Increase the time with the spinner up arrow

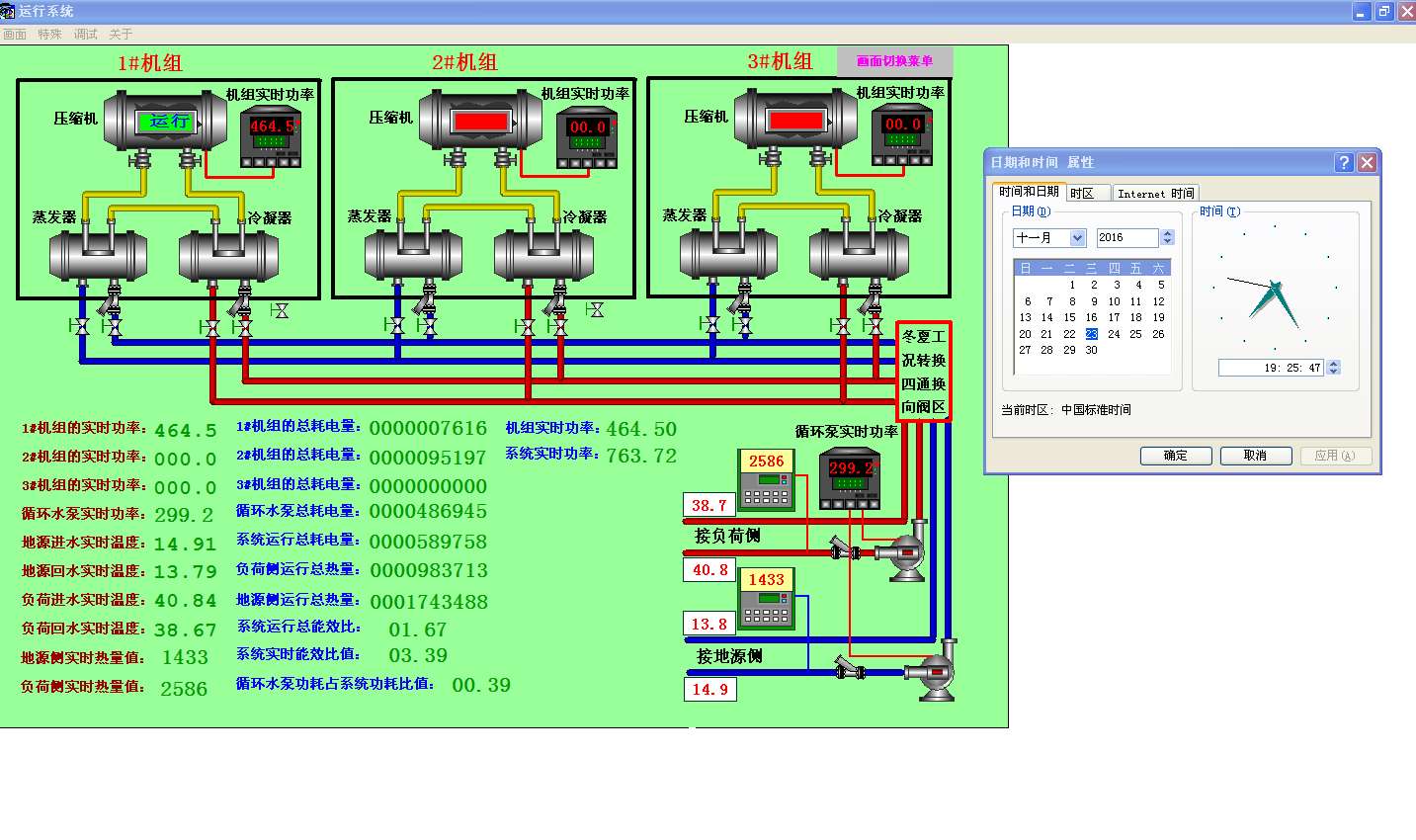[1334, 364]
